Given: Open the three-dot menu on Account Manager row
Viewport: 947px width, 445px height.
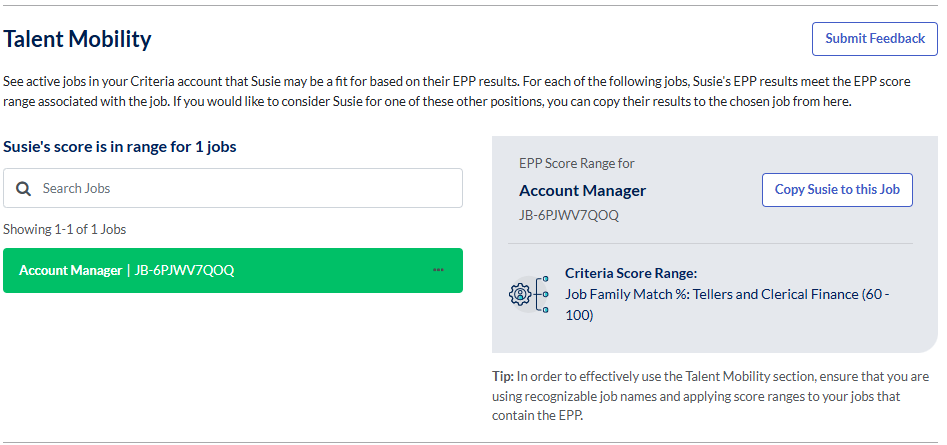Looking at the screenshot, I should 438,270.
